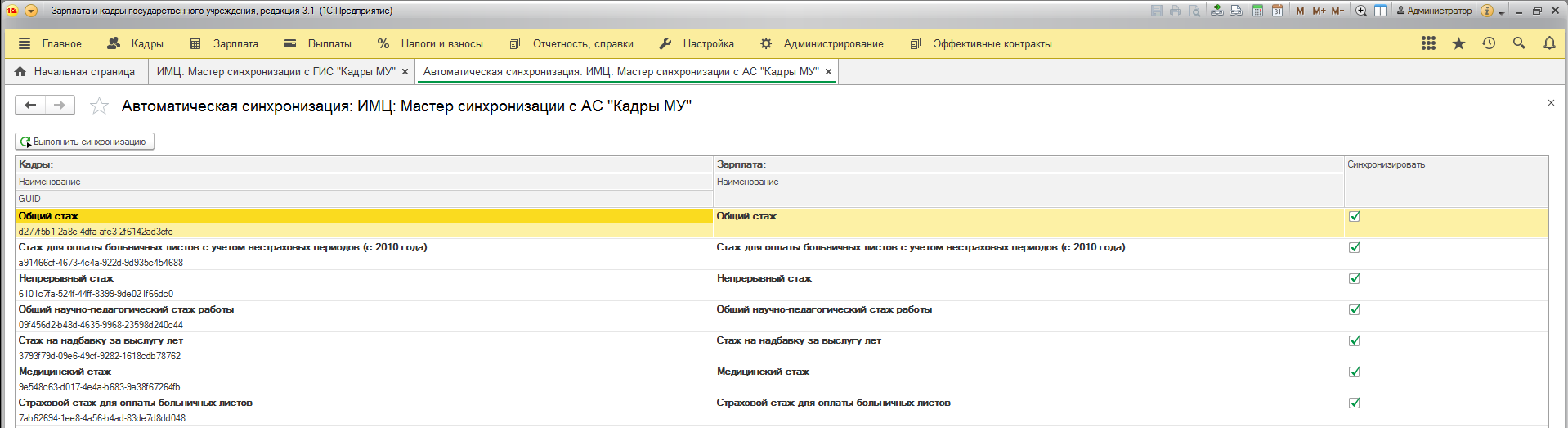Open the main 1C dropdown menu arrow
Screen dimensions: 1568x428
click(31, 11)
